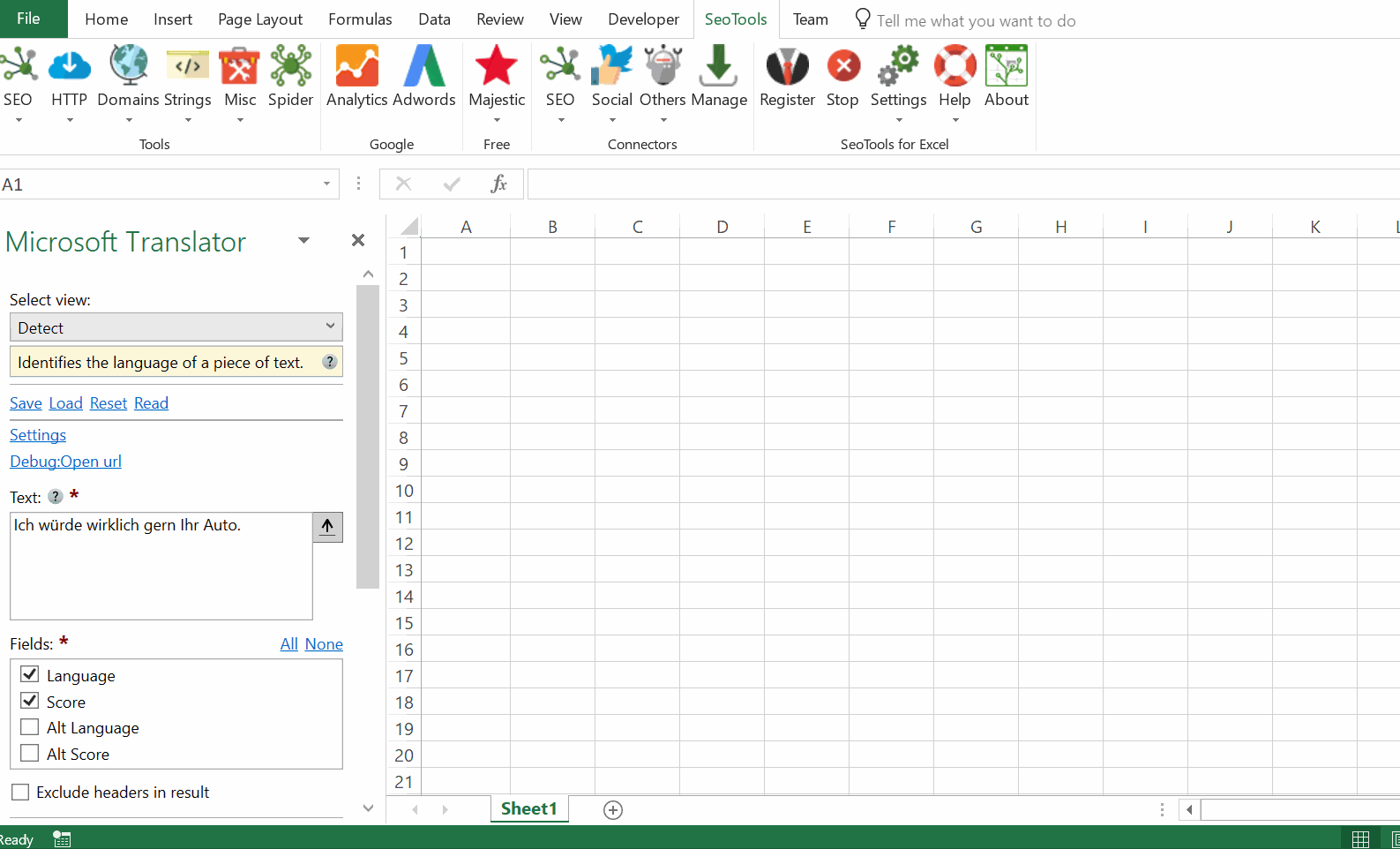The height and width of the screenshot is (849, 1400).
Task: Open Google Analytics connector
Action: tap(357, 67)
